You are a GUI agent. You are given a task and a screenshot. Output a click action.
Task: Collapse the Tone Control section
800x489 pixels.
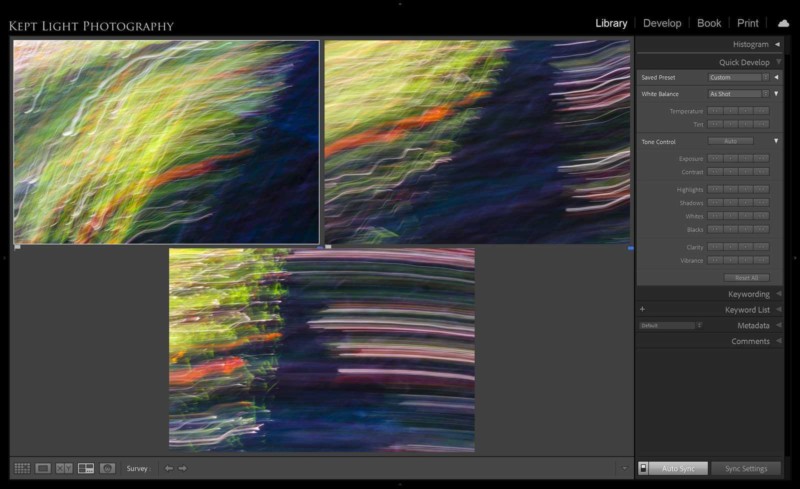[776, 141]
